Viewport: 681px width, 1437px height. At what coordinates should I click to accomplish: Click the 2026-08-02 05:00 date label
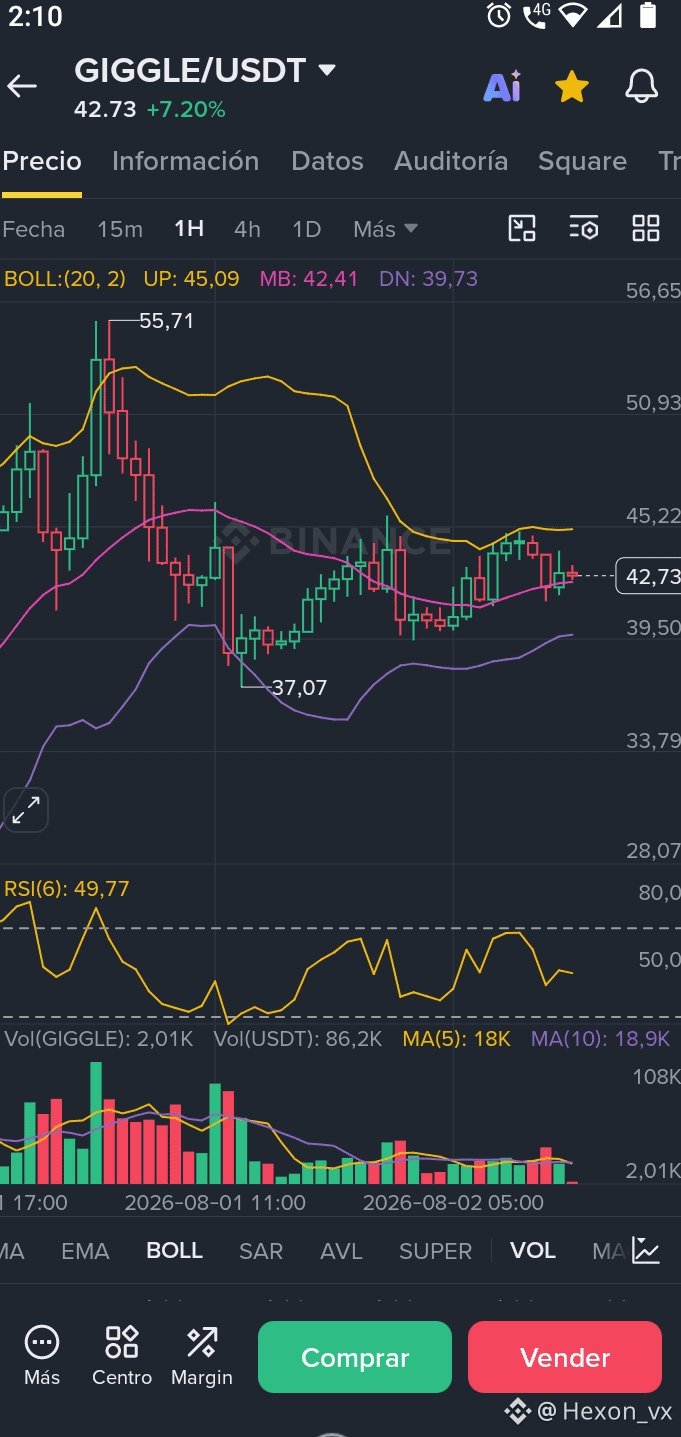[x=453, y=1202]
